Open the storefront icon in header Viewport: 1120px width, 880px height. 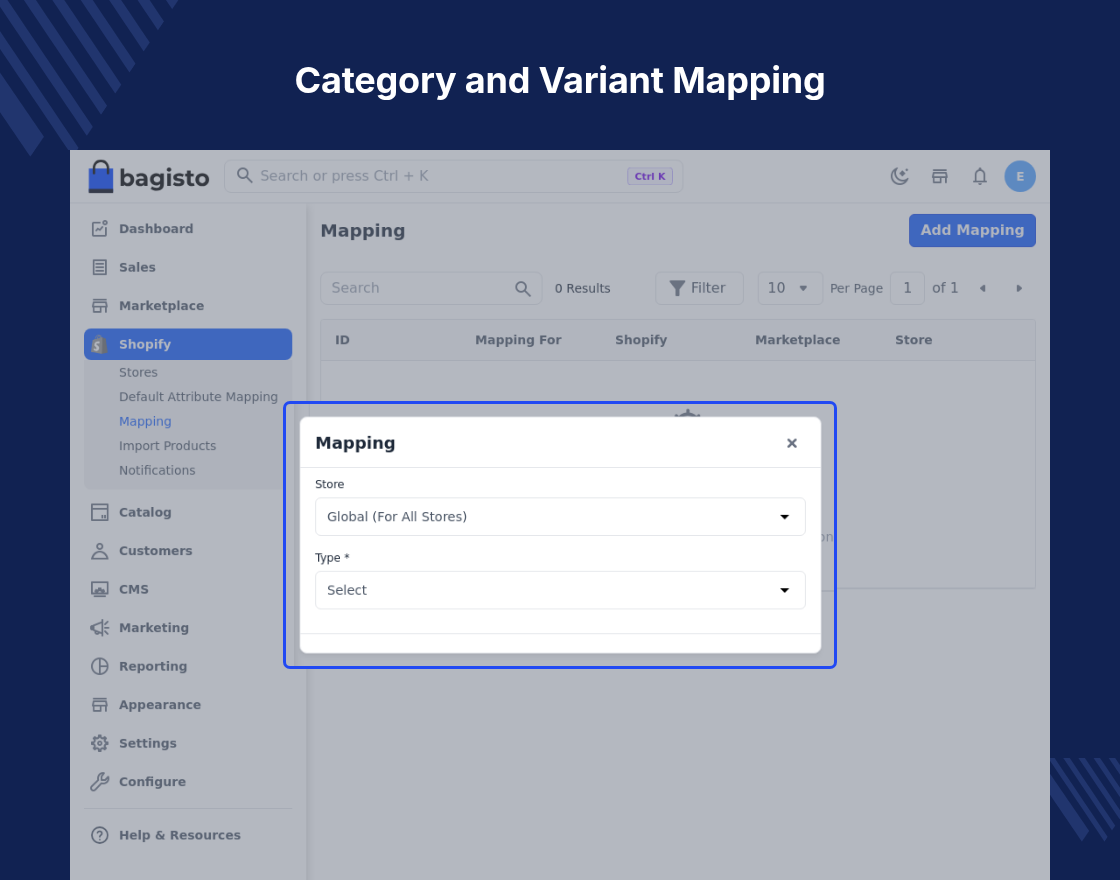[939, 176]
